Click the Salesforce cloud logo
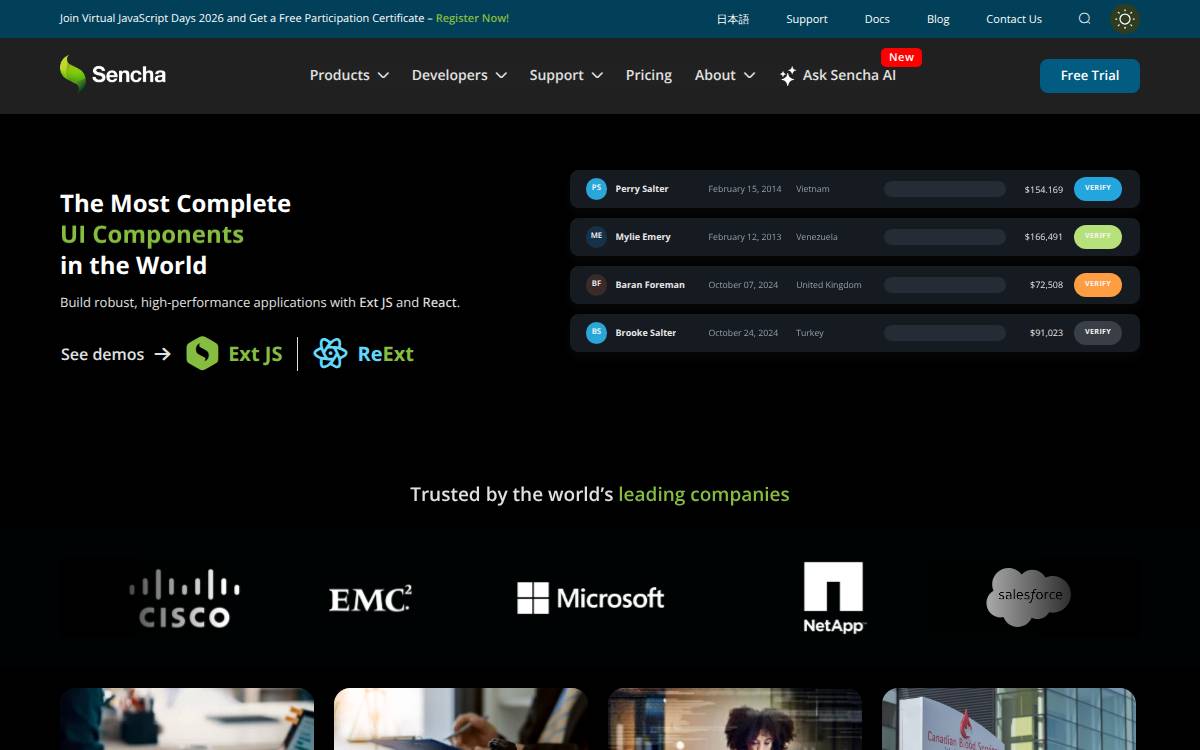Image resolution: width=1200 pixels, height=750 pixels. point(1029,597)
